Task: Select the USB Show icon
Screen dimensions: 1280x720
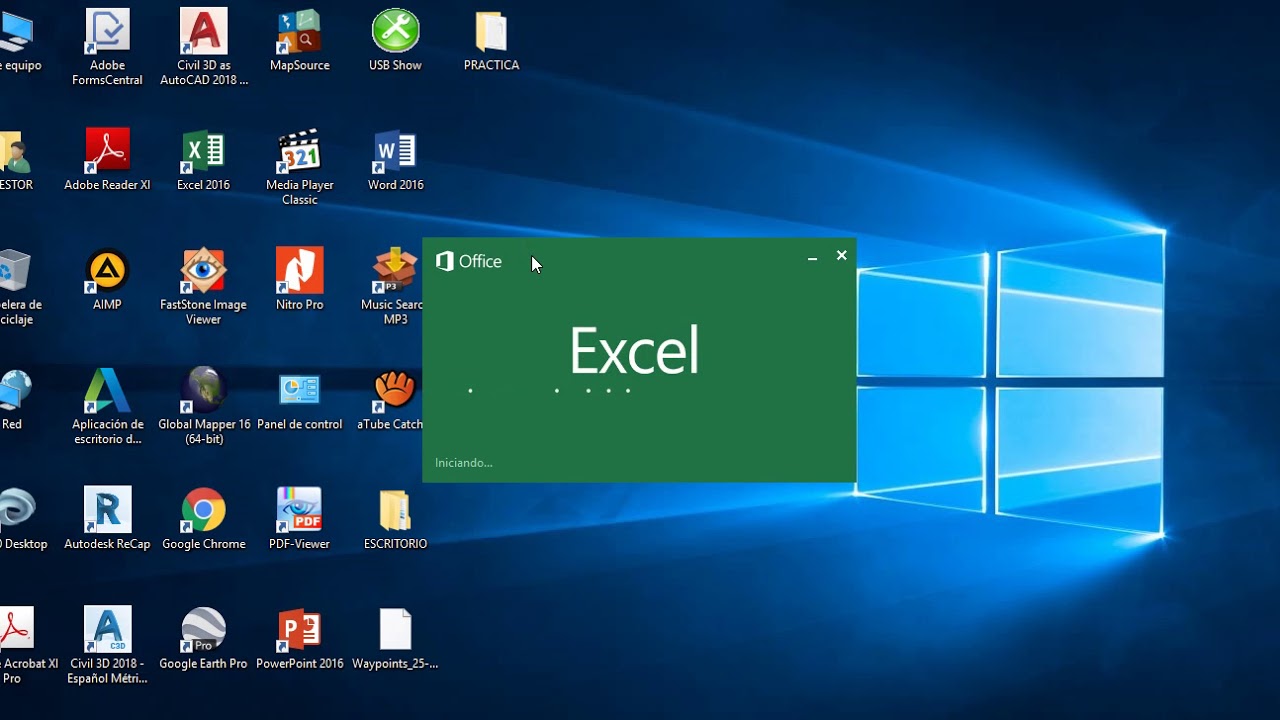Action: pos(395,40)
